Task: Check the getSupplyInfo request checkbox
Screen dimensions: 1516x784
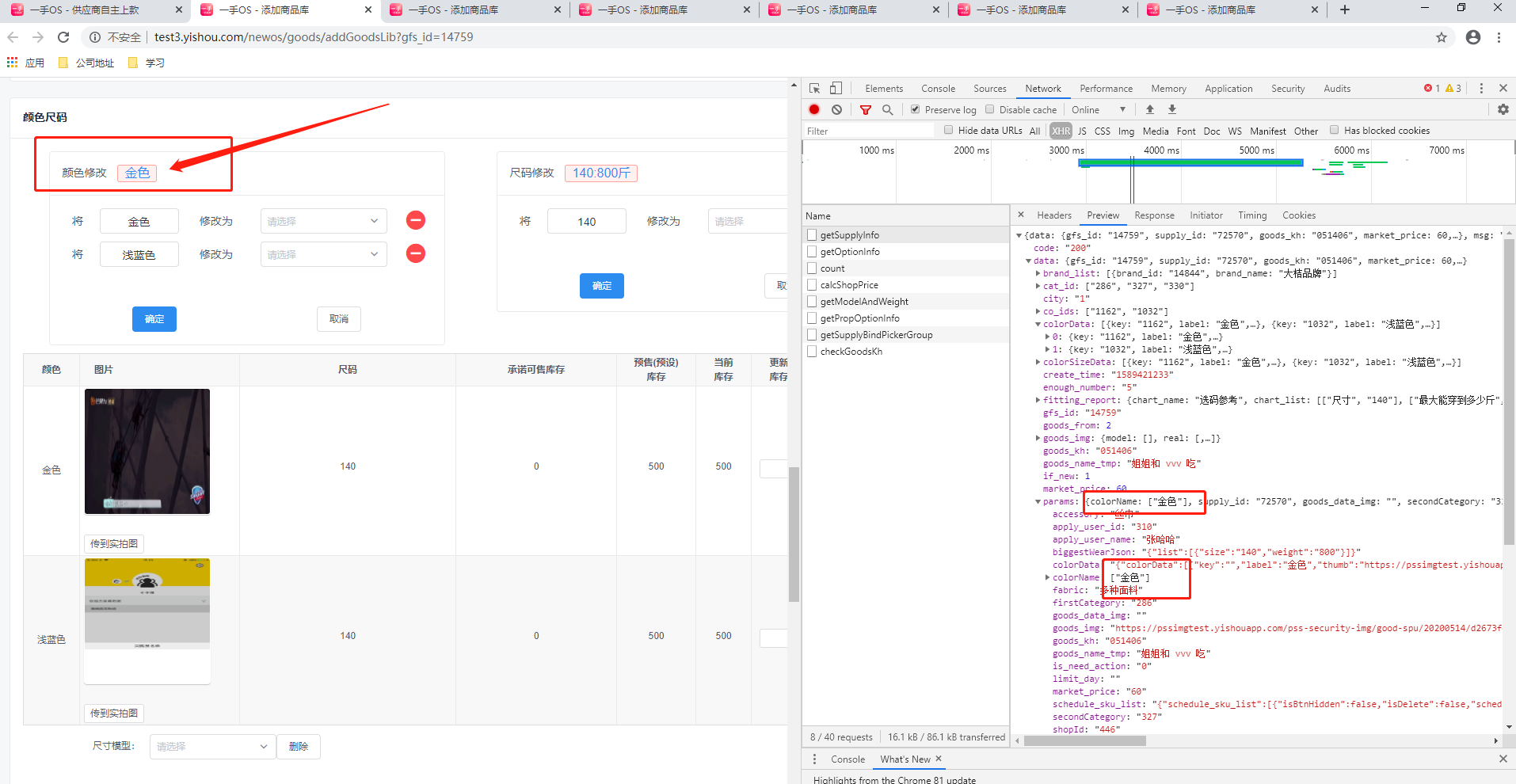Action: [812, 234]
